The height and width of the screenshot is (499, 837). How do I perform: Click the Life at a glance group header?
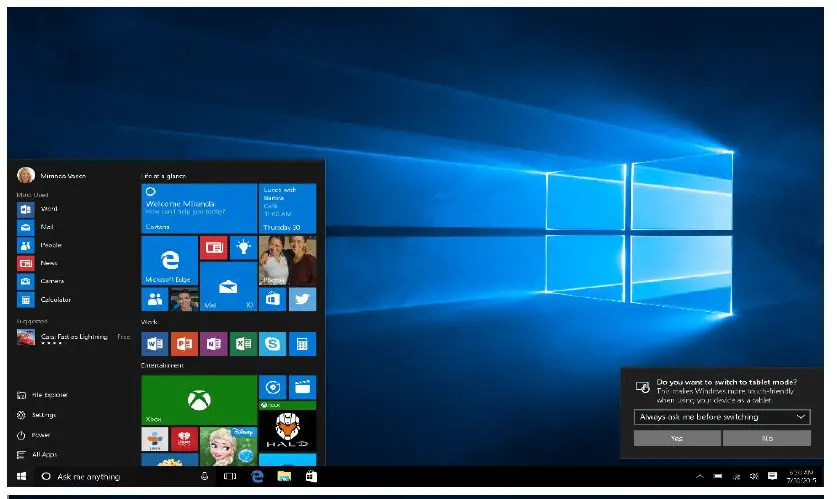pos(163,176)
